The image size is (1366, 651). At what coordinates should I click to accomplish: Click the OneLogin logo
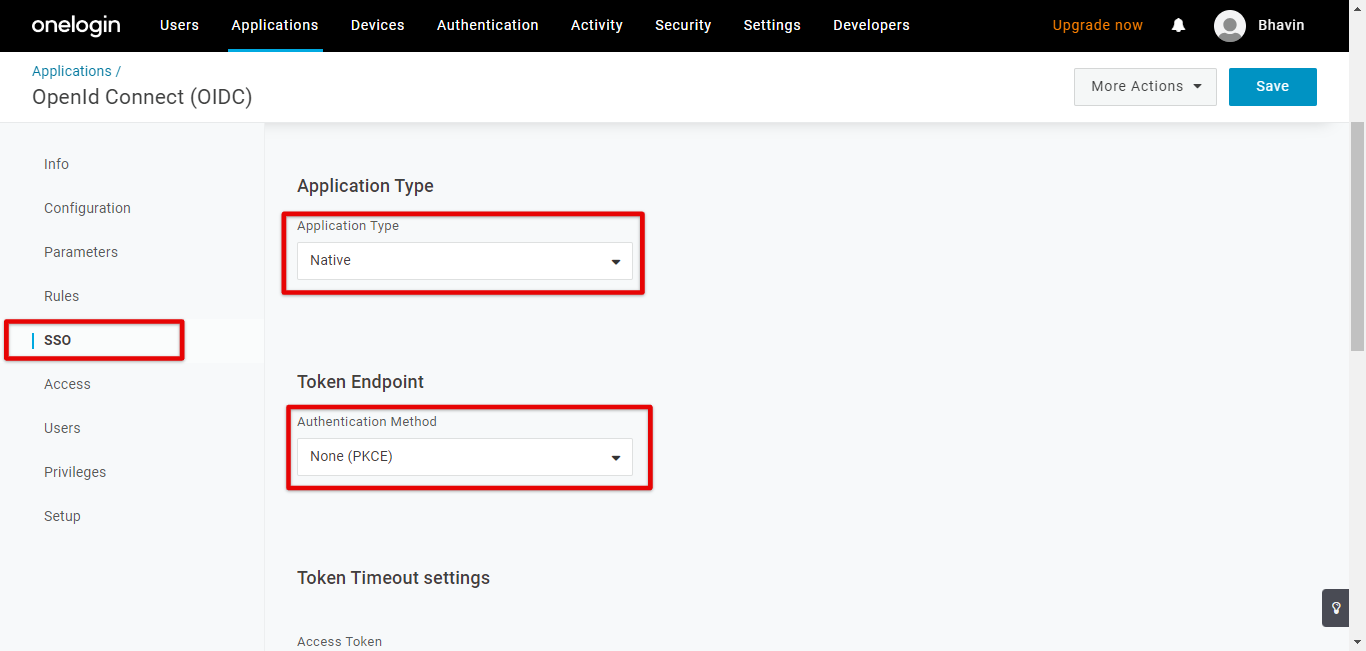click(x=76, y=25)
